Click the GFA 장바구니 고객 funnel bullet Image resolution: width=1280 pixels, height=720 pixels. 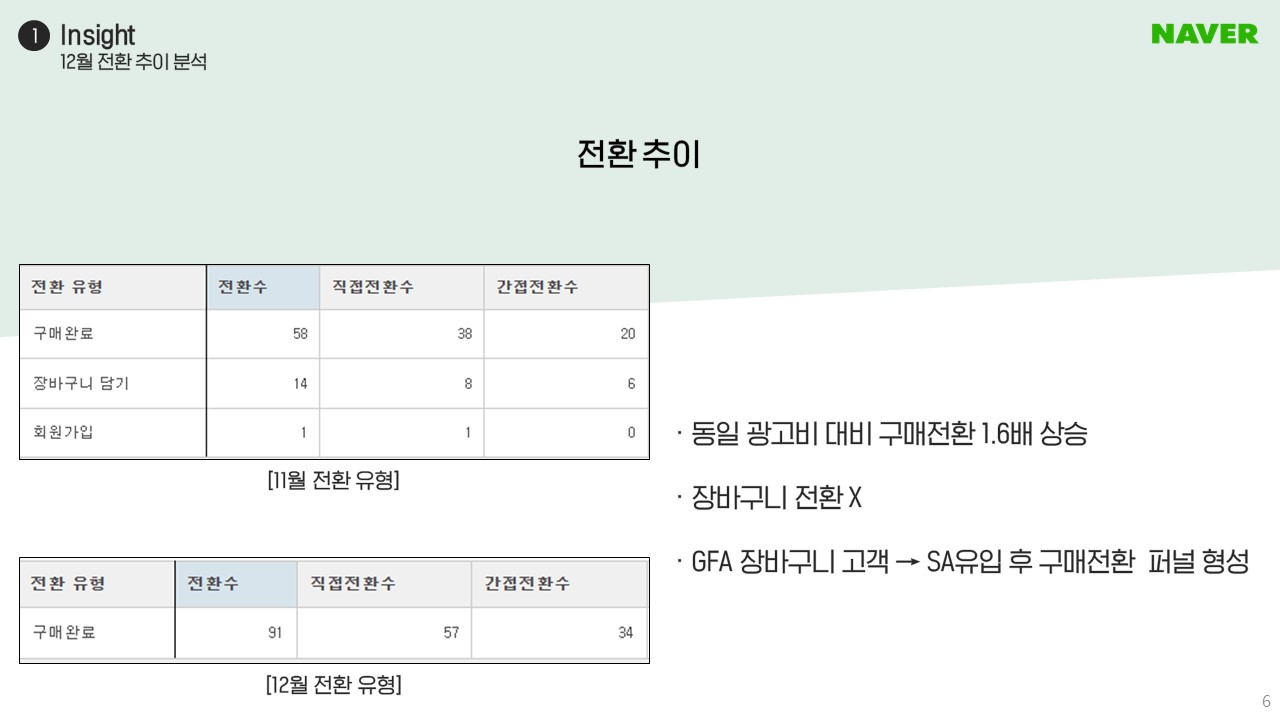963,562
